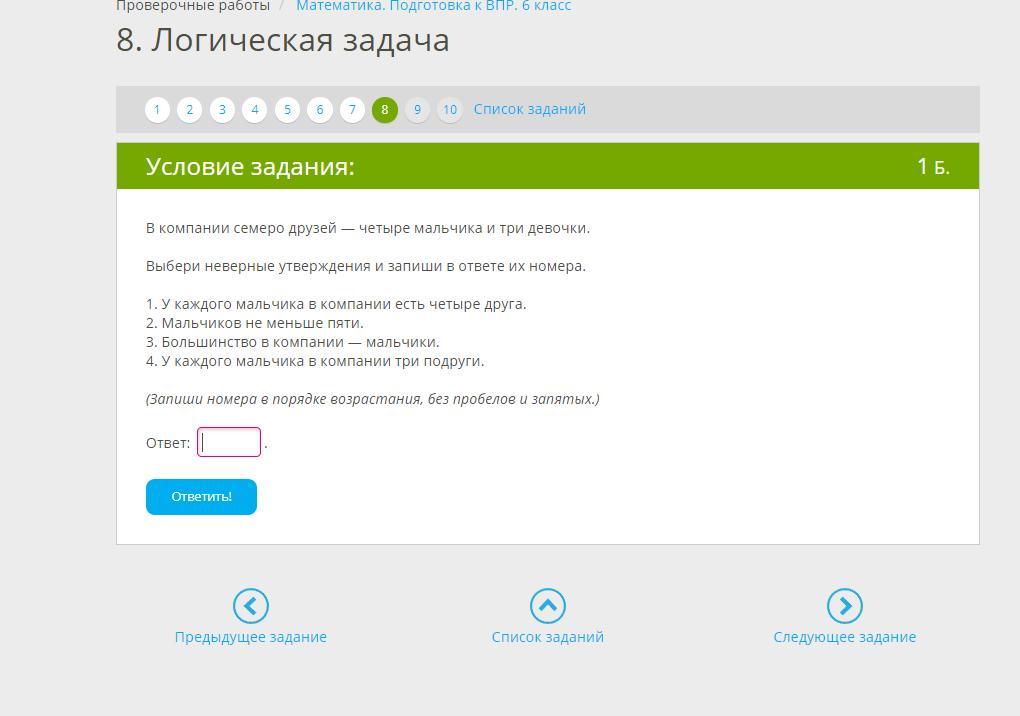The image size is (1020, 716).
Task: Go to task number 7
Action: 353,109
